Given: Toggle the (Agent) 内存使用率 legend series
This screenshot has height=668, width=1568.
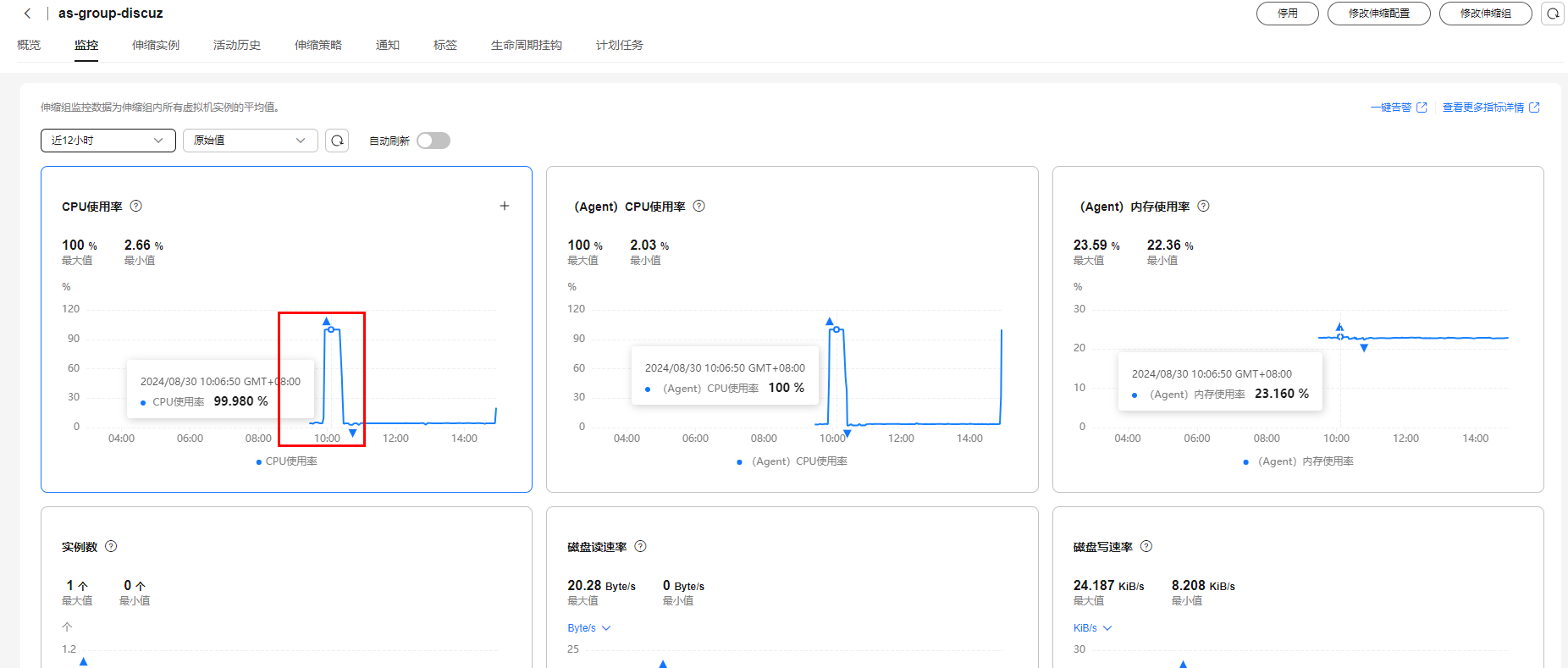Looking at the screenshot, I should pyautogui.click(x=1299, y=461).
